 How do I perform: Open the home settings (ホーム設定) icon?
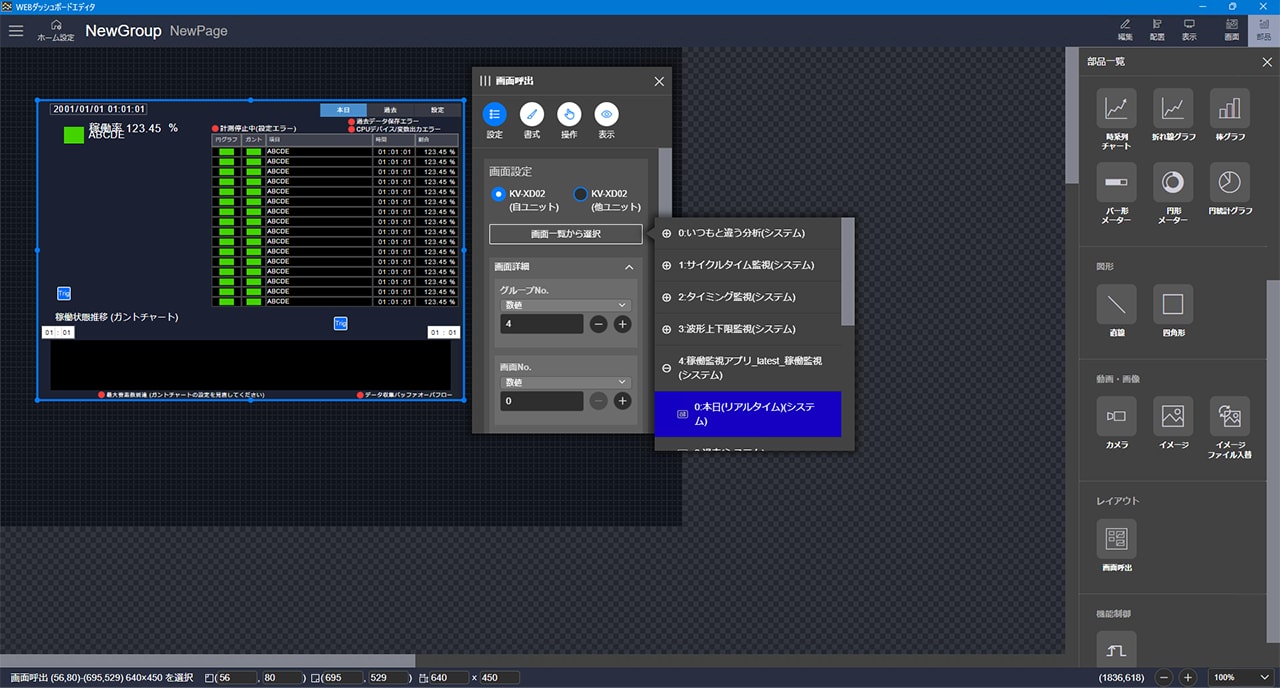tap(56, 25)
